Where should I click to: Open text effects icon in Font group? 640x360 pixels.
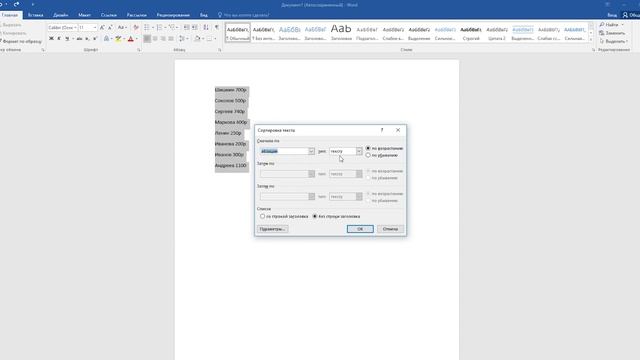tap(106, 38)
